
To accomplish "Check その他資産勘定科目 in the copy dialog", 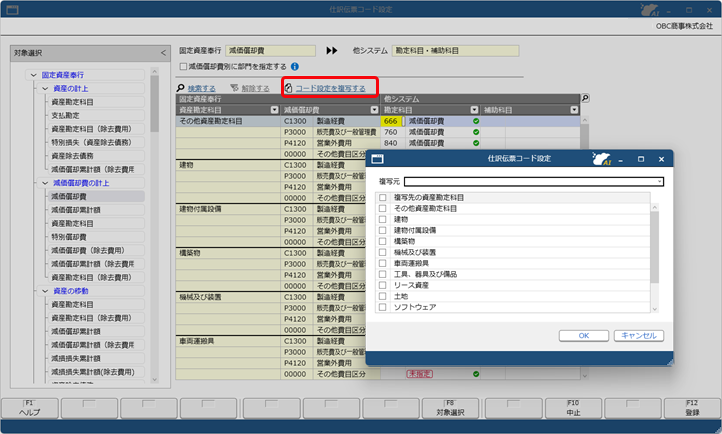I will pyautogui.click(x=382, y=208).
